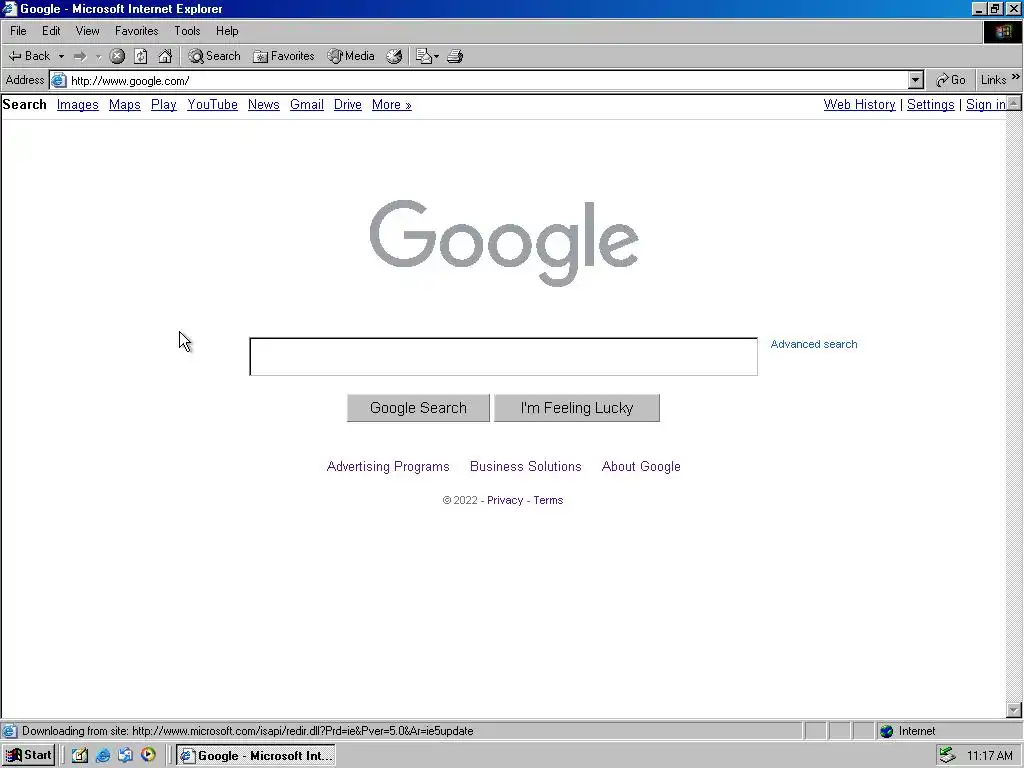Click the network system tray icon

tap(947, 755)
